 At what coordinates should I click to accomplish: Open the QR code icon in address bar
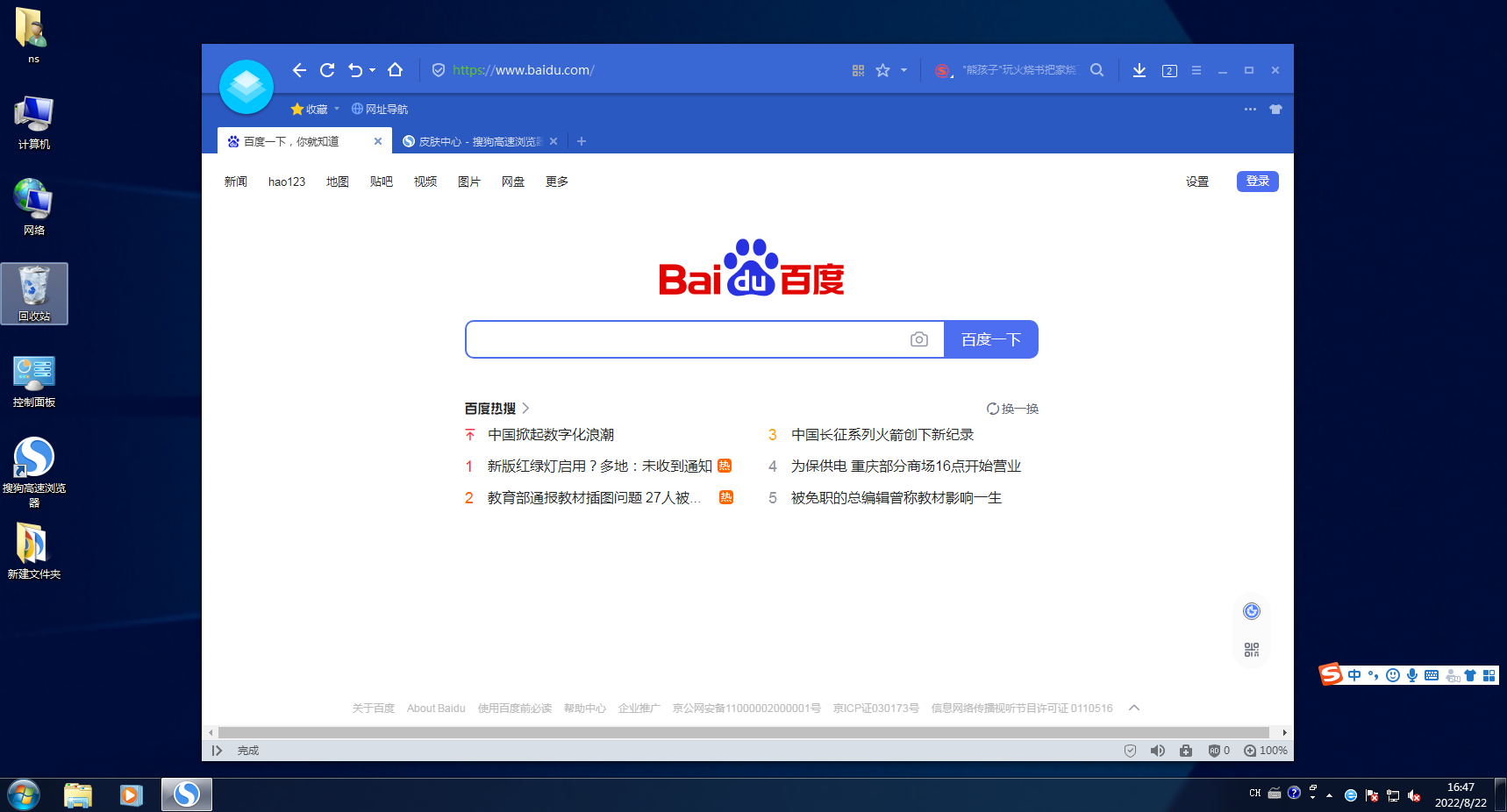click(858, 70)
